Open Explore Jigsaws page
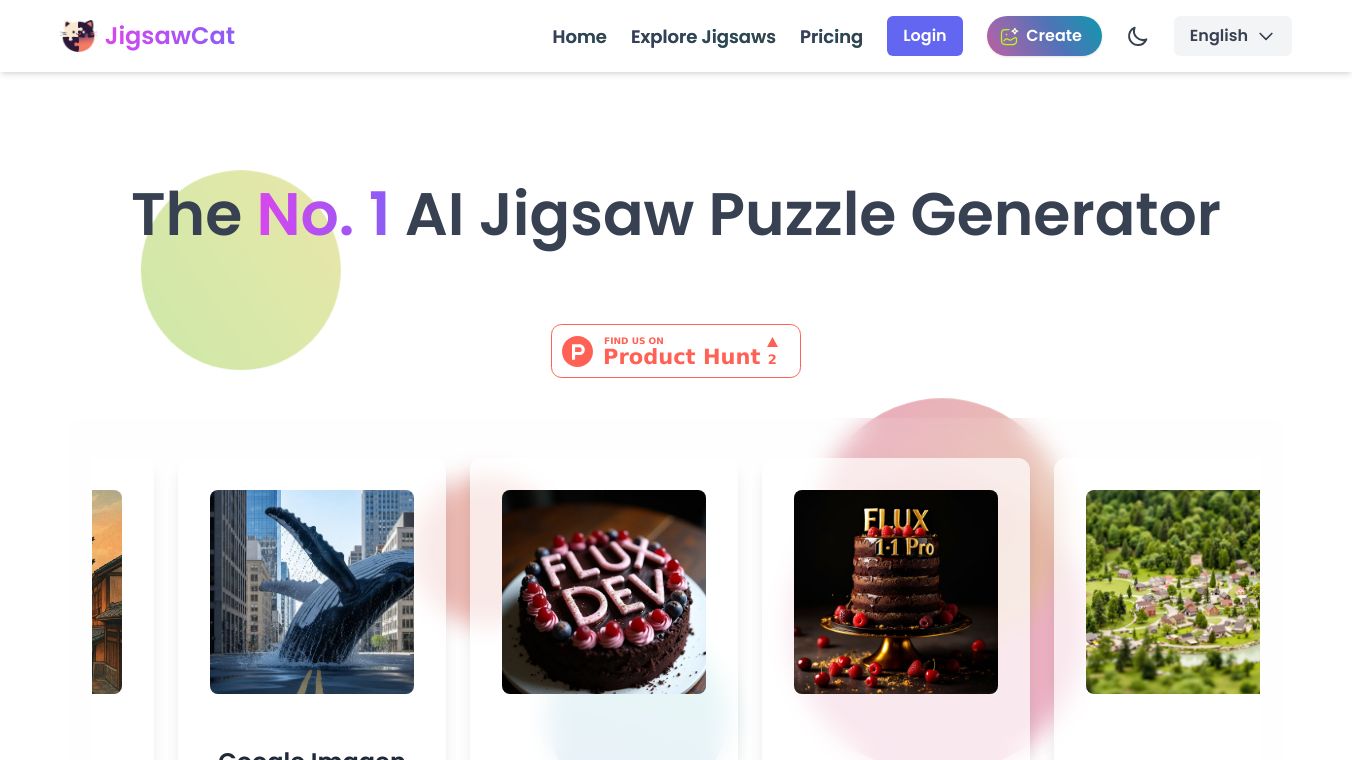The height and width of the screenshot is (760, 1352). (x=703, y=36)
